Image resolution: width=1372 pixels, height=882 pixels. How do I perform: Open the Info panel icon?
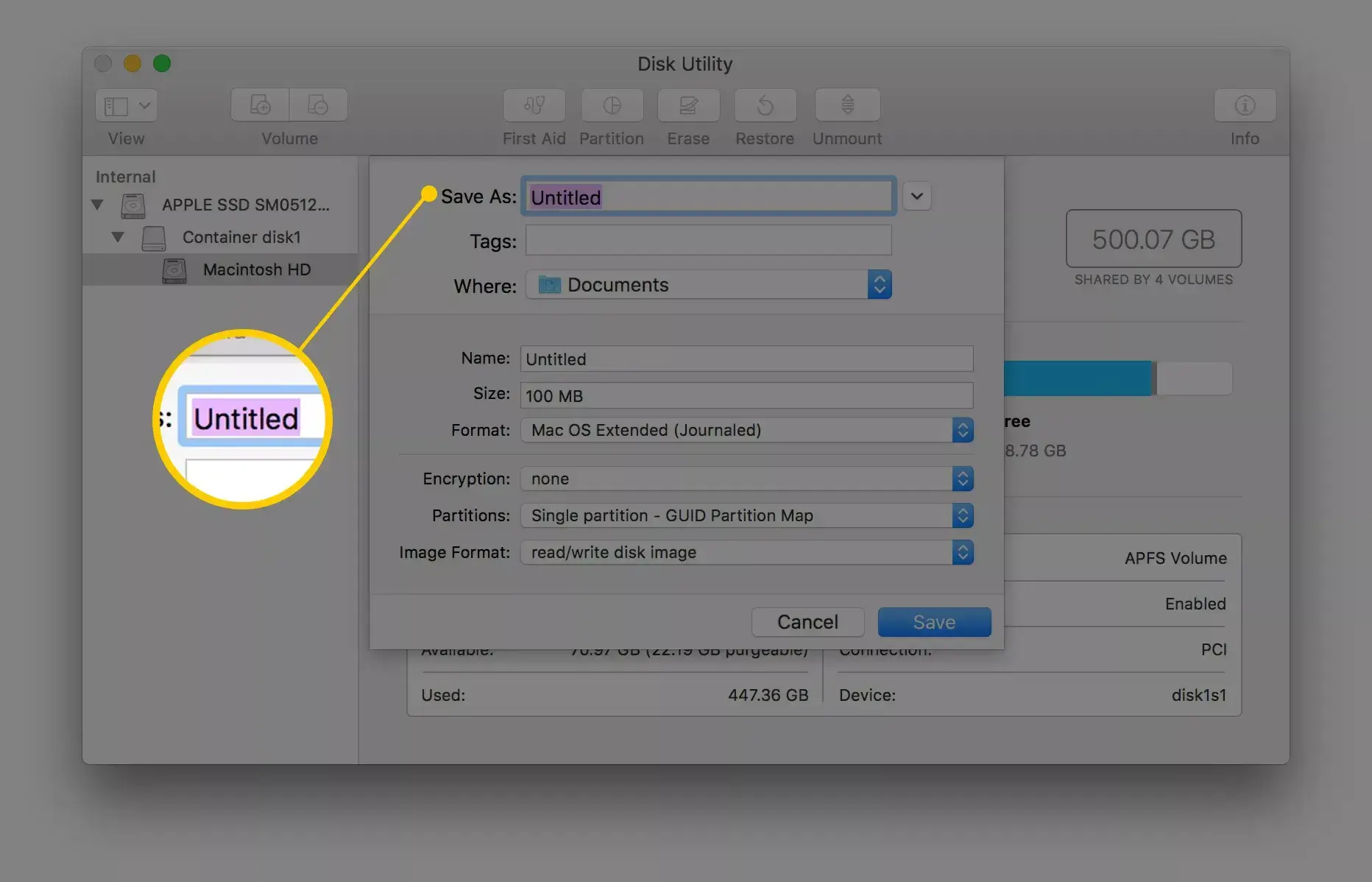click(1245, 106)
